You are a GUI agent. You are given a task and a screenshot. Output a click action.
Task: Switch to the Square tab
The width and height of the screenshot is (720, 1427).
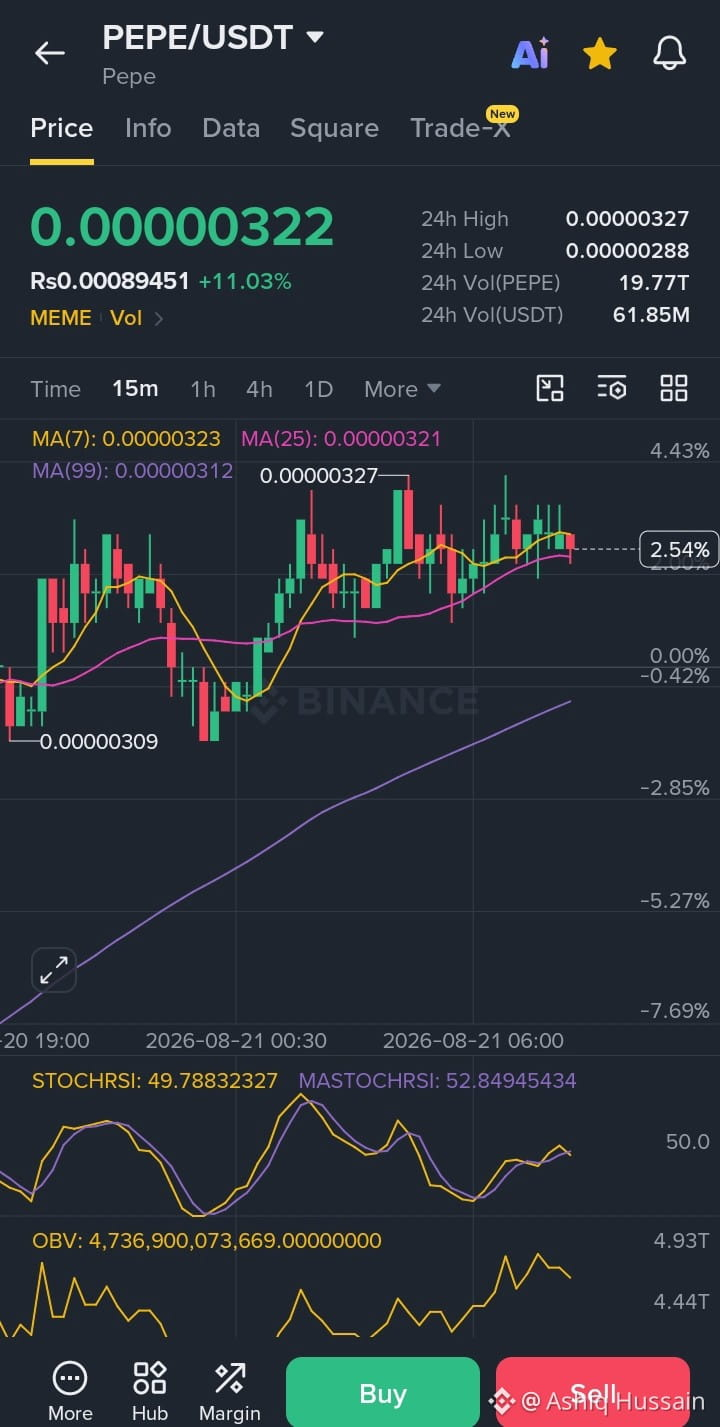coord(334,128)
